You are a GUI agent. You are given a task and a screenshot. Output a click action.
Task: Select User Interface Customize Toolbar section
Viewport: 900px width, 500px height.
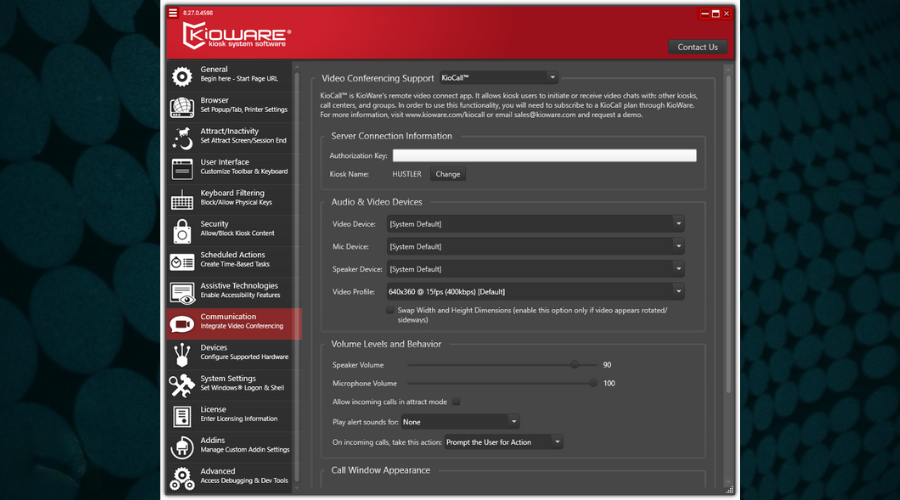234,167
